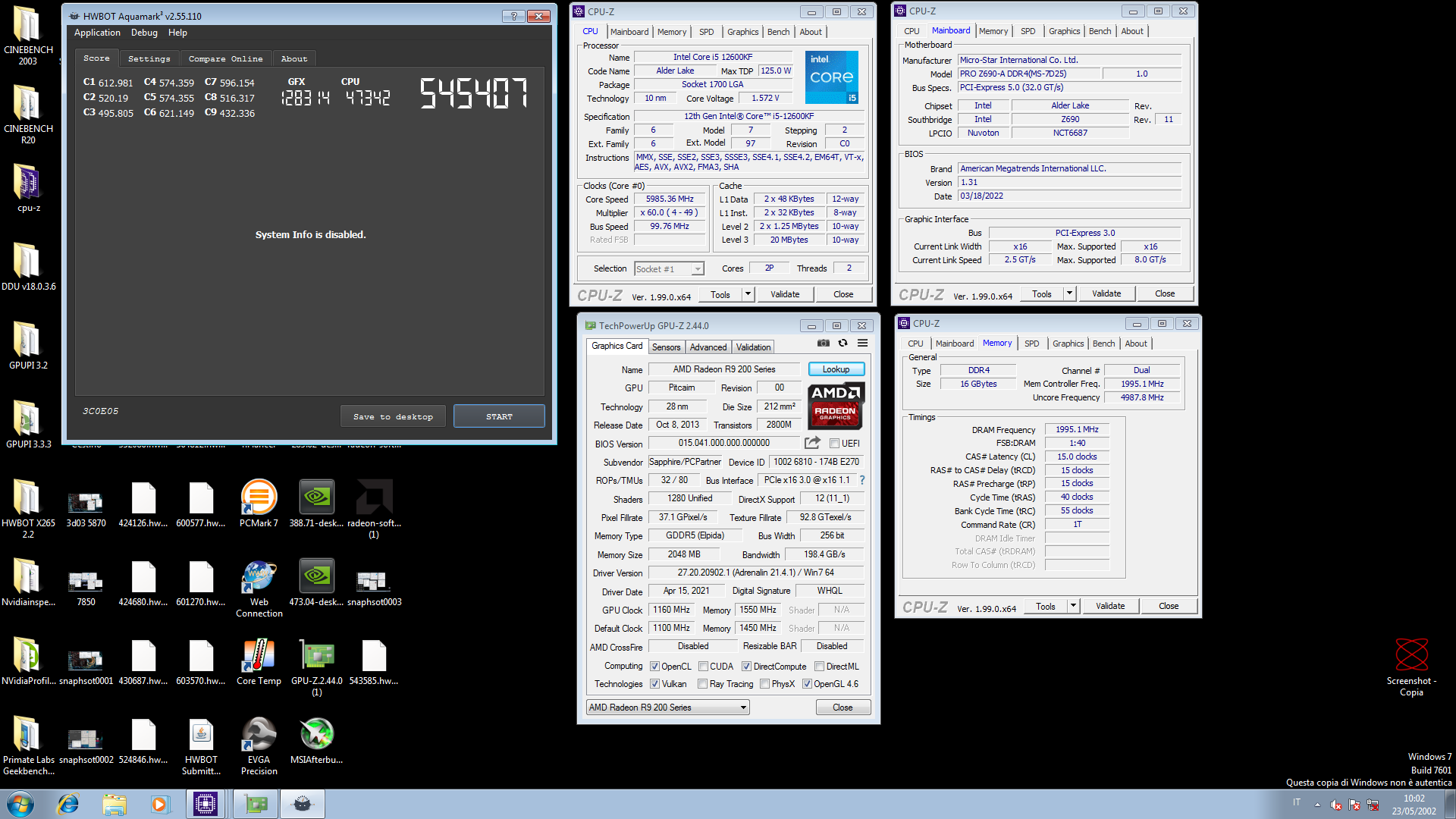Click the Aquamark help question-mark button
This screenshot has height=819, width=1456.
point(513,16)
